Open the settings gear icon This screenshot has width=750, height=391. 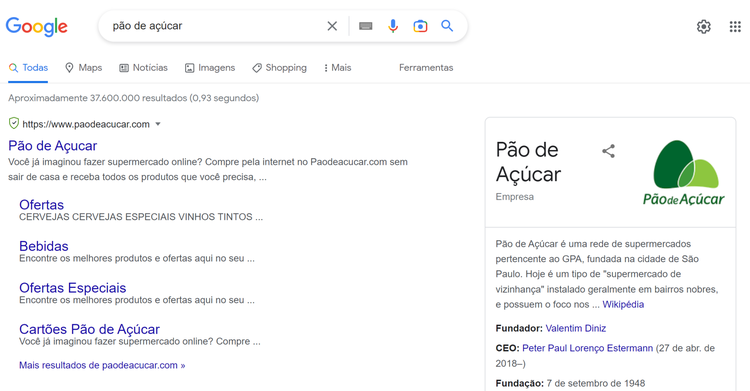(704, 26)
